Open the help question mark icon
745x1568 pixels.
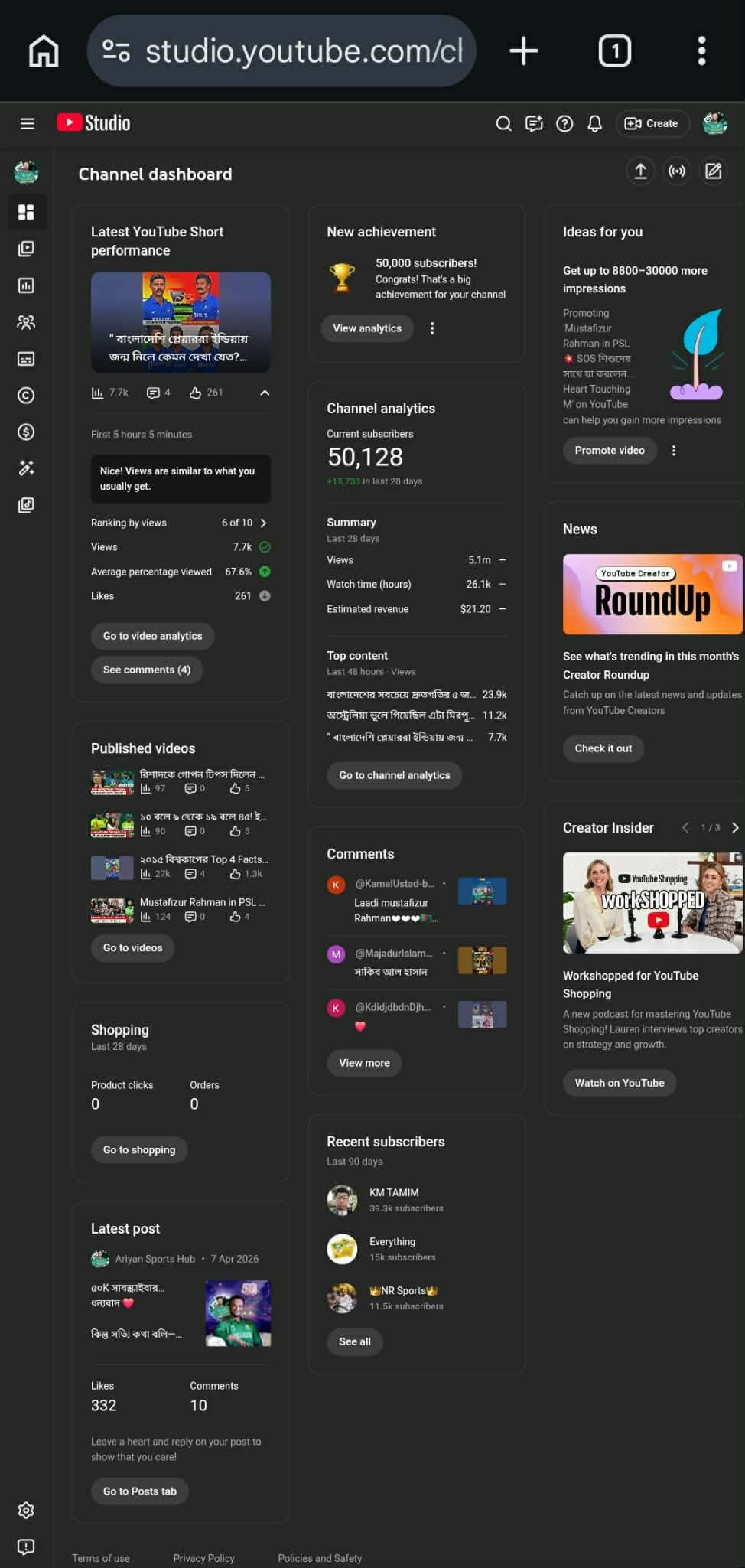point(564,123)
